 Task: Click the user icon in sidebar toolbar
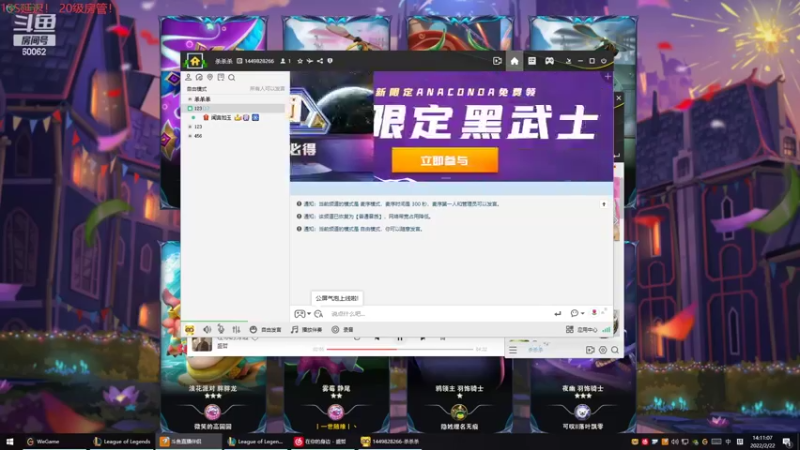(188, 78)
